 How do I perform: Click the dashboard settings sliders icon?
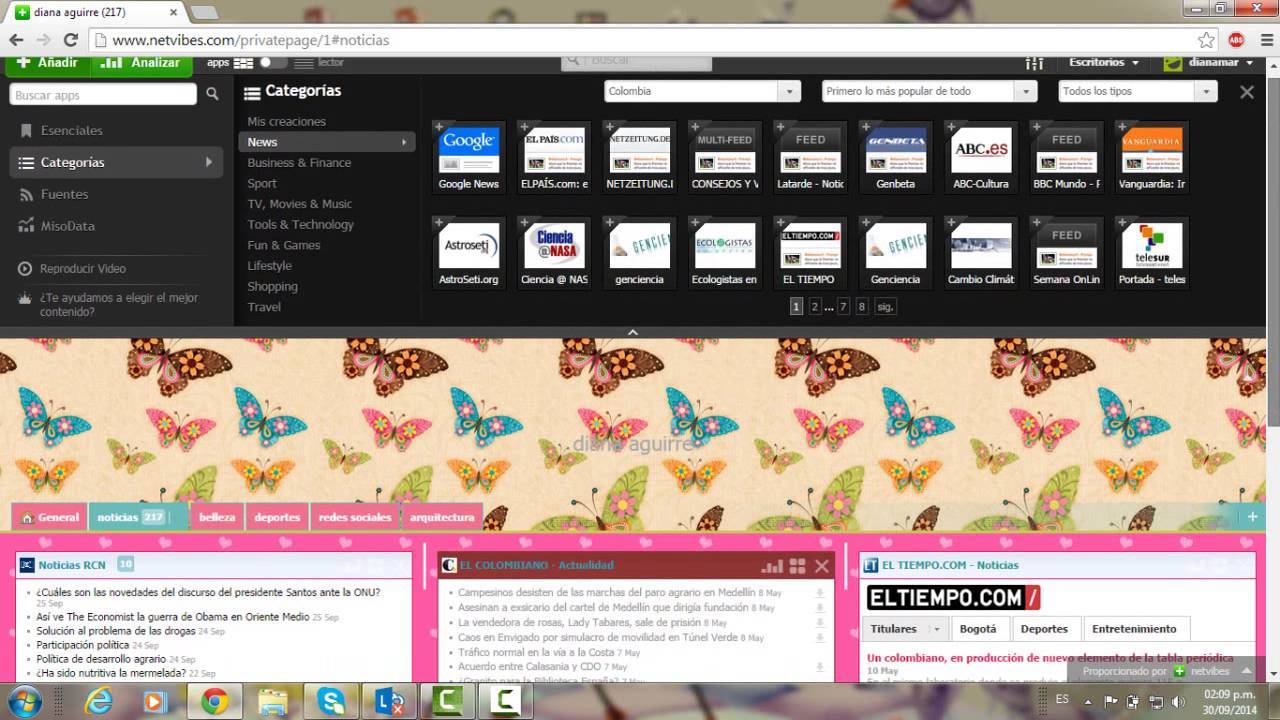click(x=1034, y=63)
